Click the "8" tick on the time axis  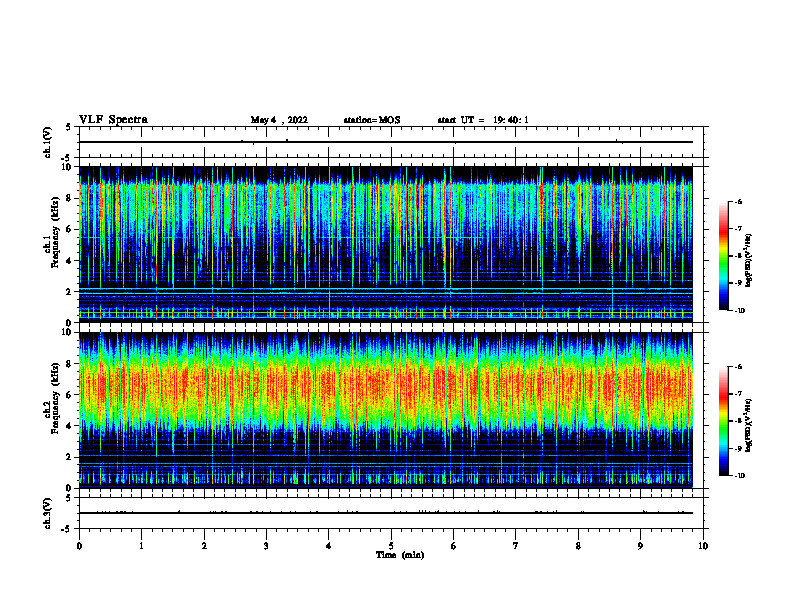tap(578, 546)
